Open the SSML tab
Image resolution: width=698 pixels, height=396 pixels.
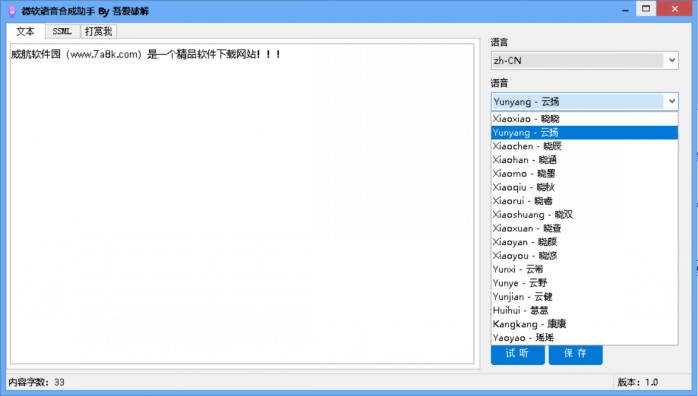[62, 32]
